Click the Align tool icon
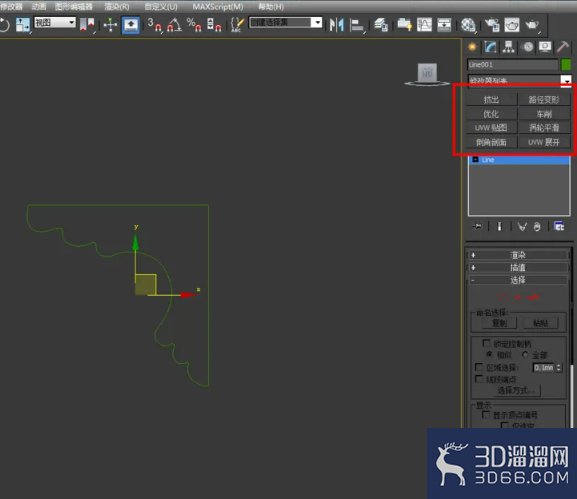The image size is (577, 499). (357, 25)
